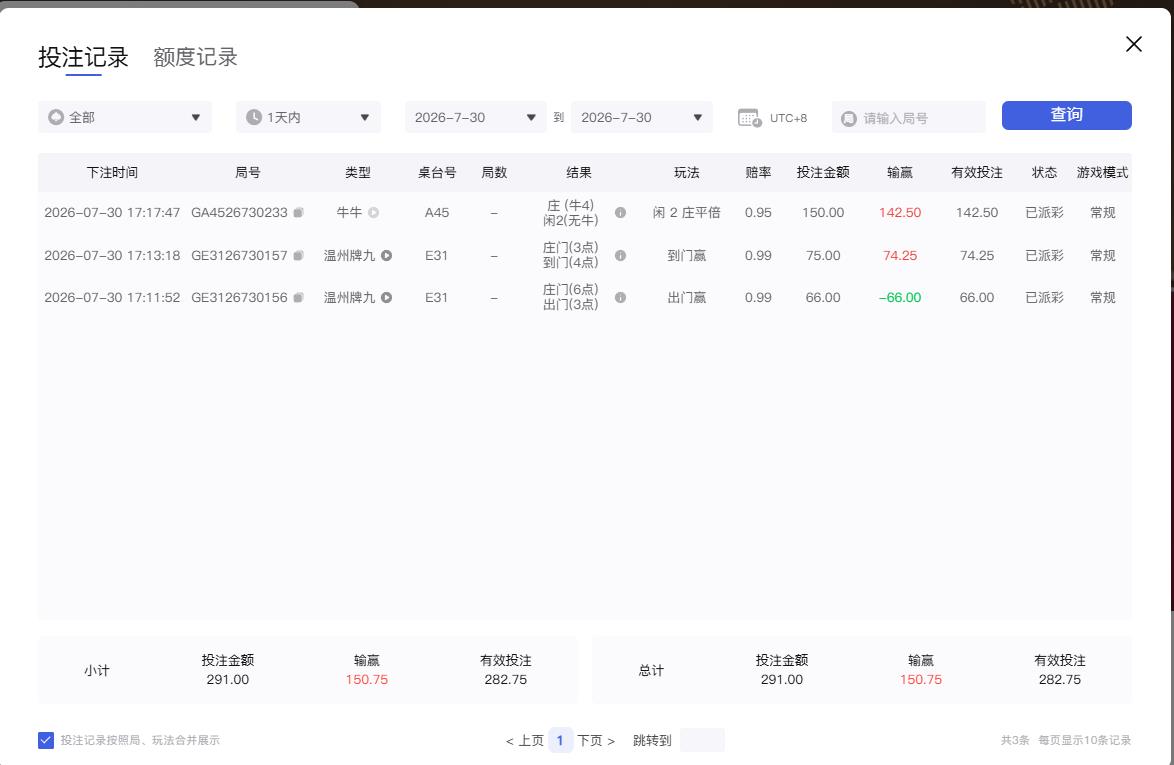
Task: Select page 1 in pagination
Action: [560, 740]
